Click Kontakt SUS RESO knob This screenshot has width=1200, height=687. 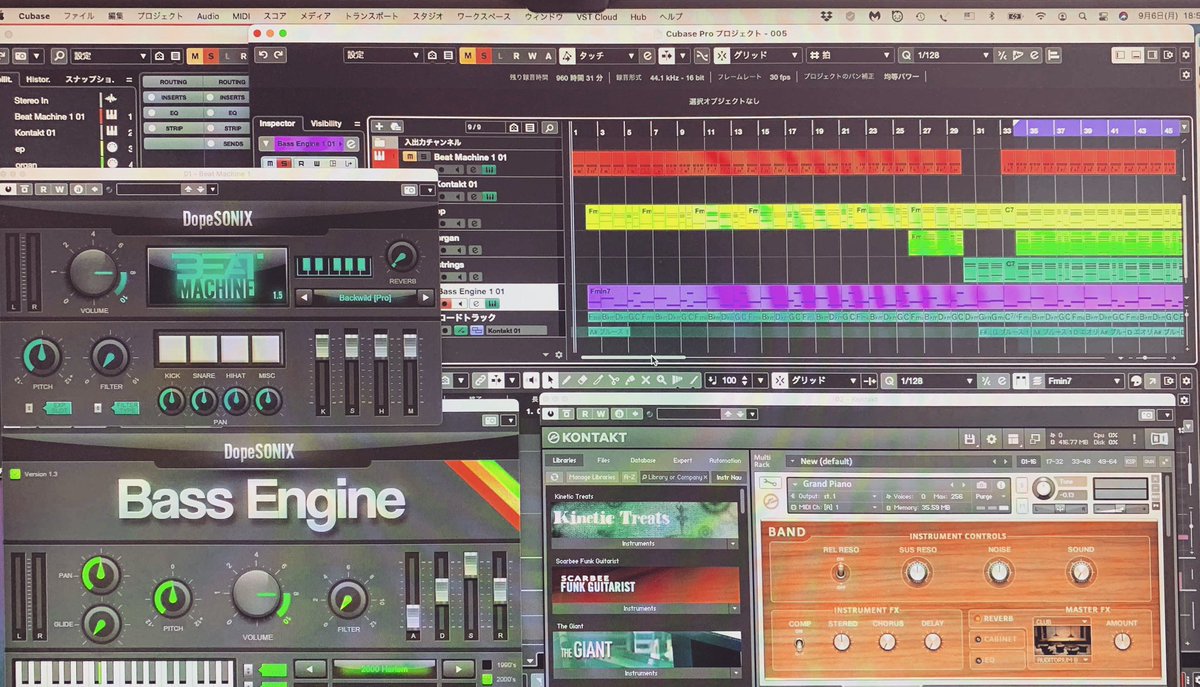[x=917, y=572]
